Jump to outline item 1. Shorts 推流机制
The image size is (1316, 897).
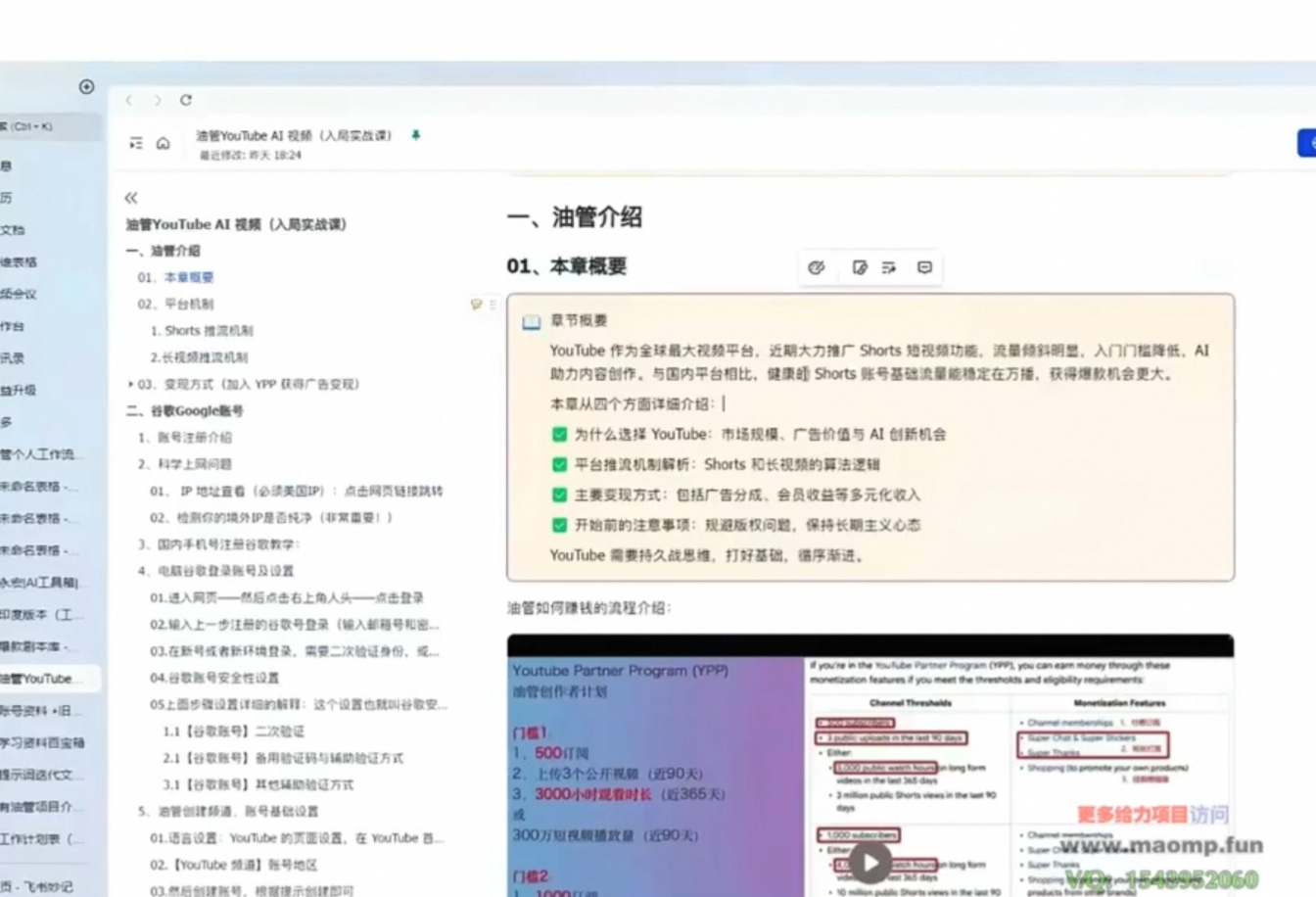tap(202, 330)
